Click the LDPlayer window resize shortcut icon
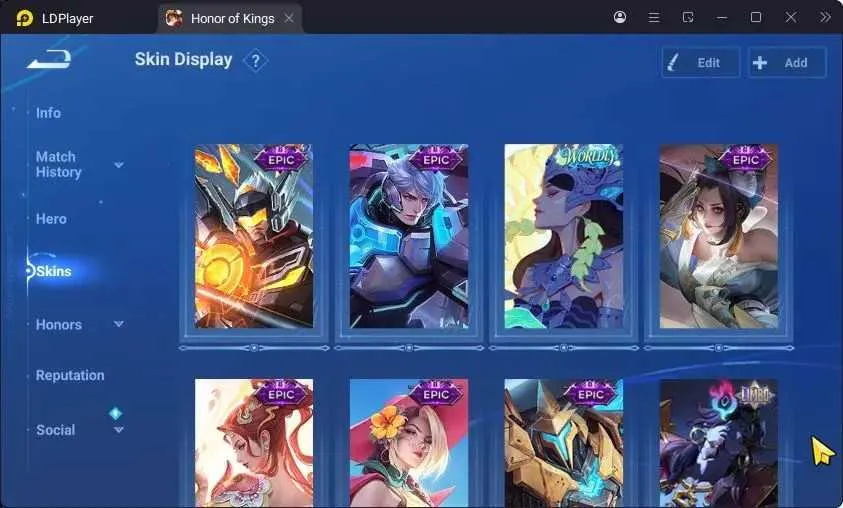The image size is (843, 508). pyautogui.click(x=688, y=18)
